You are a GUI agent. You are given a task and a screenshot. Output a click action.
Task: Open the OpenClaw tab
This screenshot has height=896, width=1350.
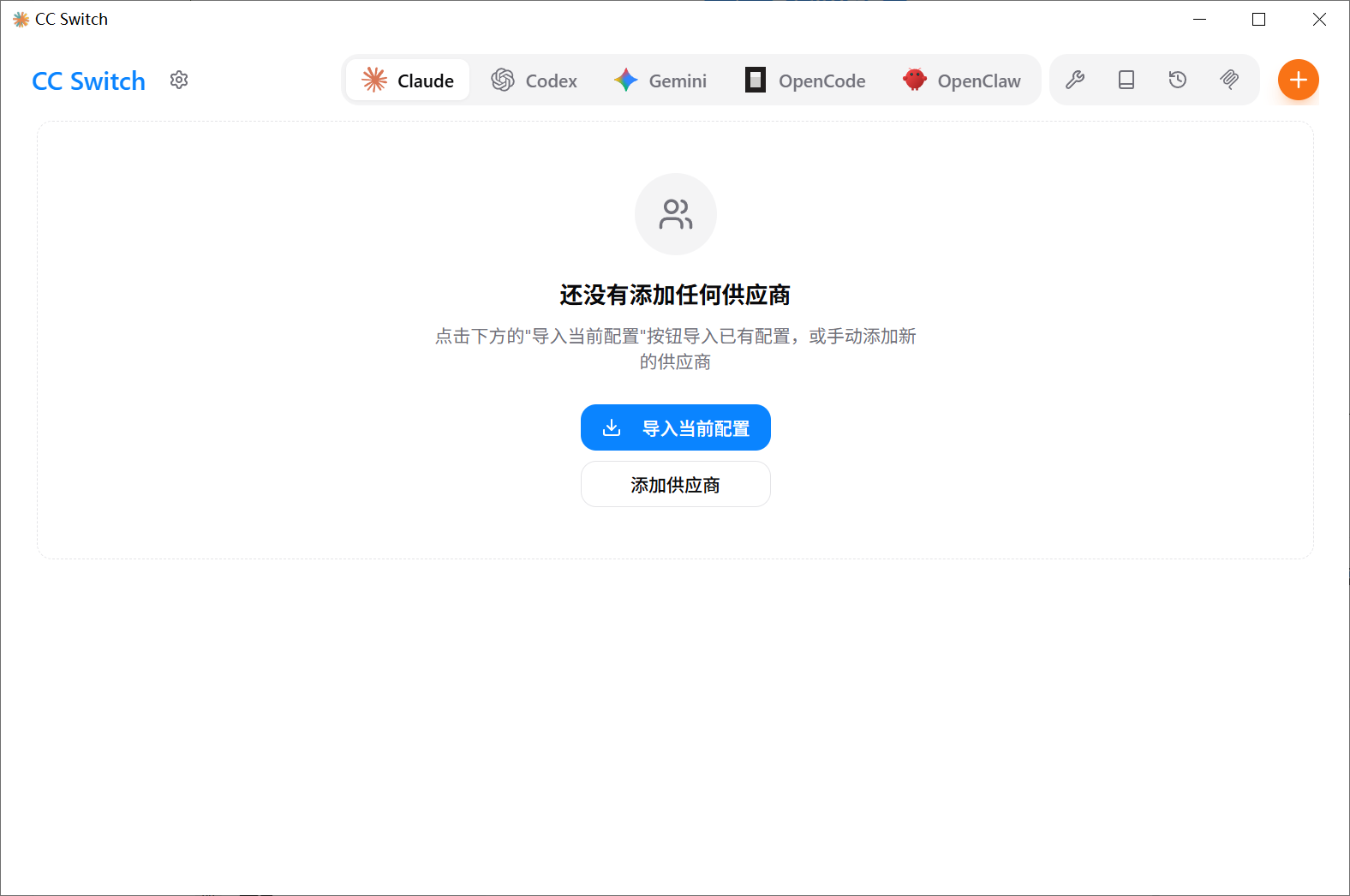pyautogui.click(x=962, y=81)
